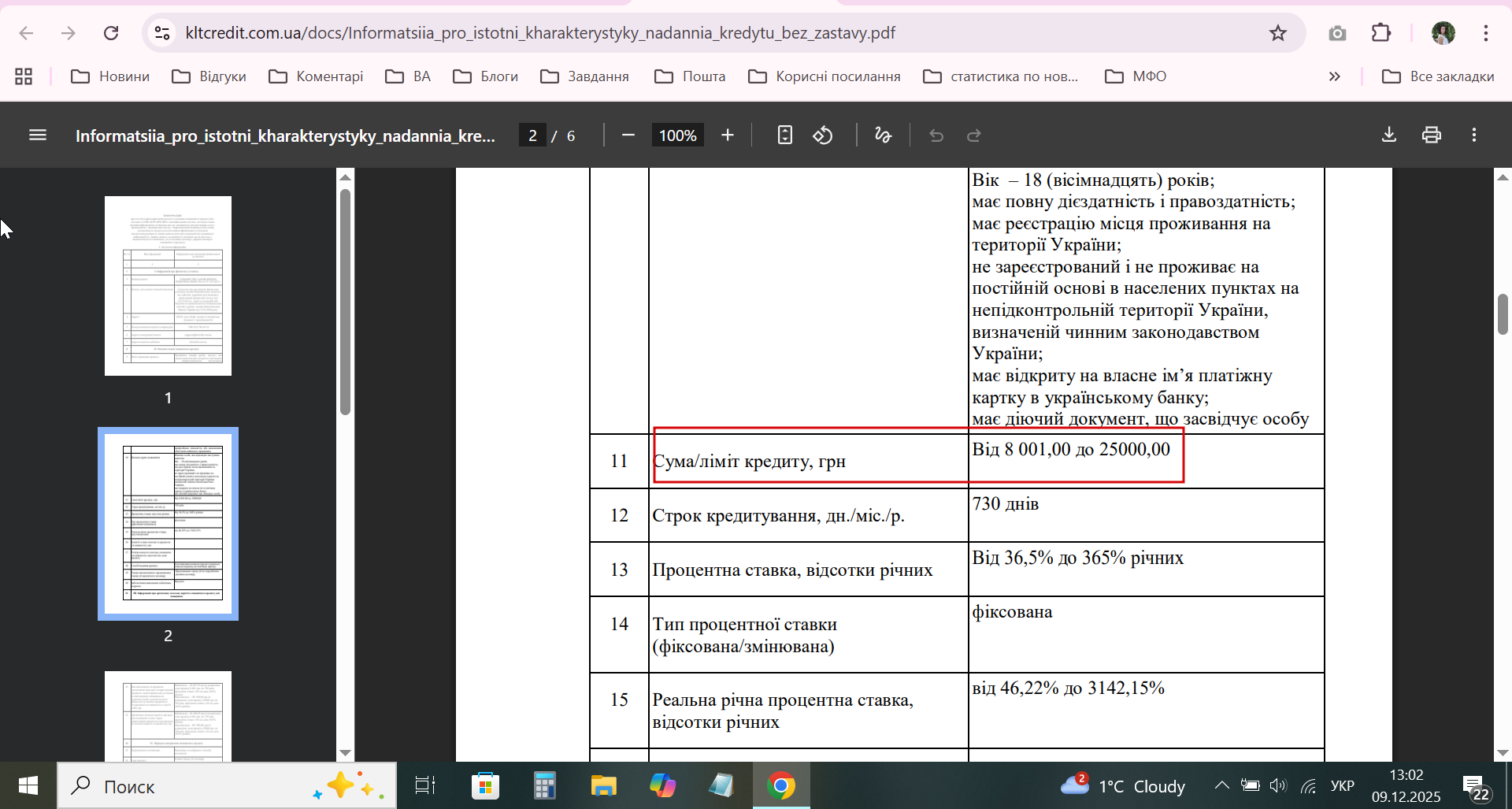Print the PDF document

pyautogui.click(x=1431, y=135)
